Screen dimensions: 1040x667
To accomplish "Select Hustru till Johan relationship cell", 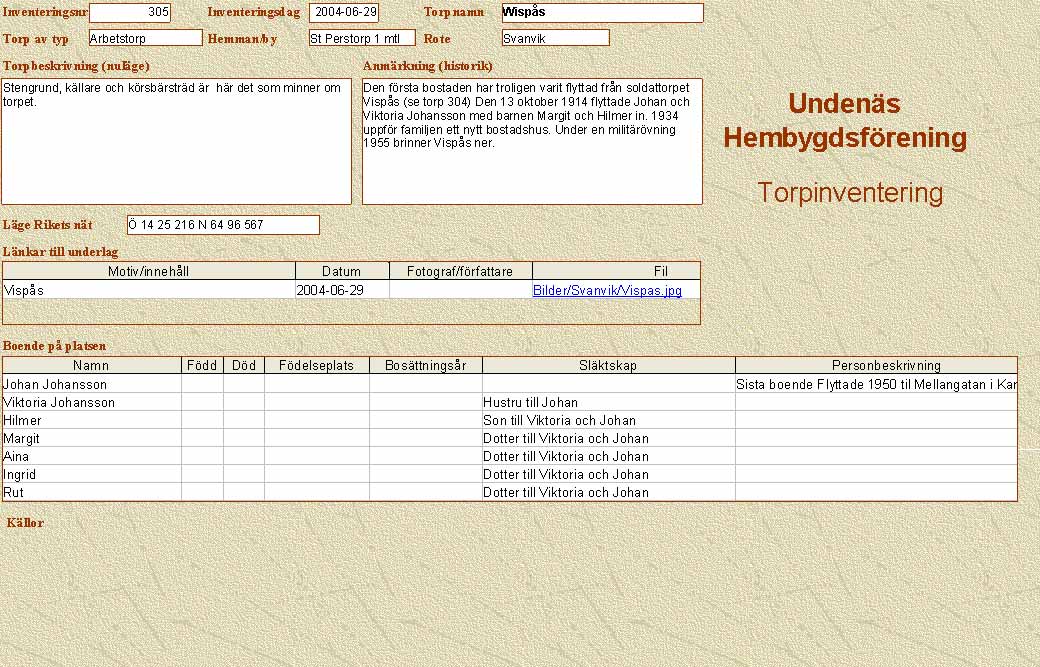I will tap(608, 402).
